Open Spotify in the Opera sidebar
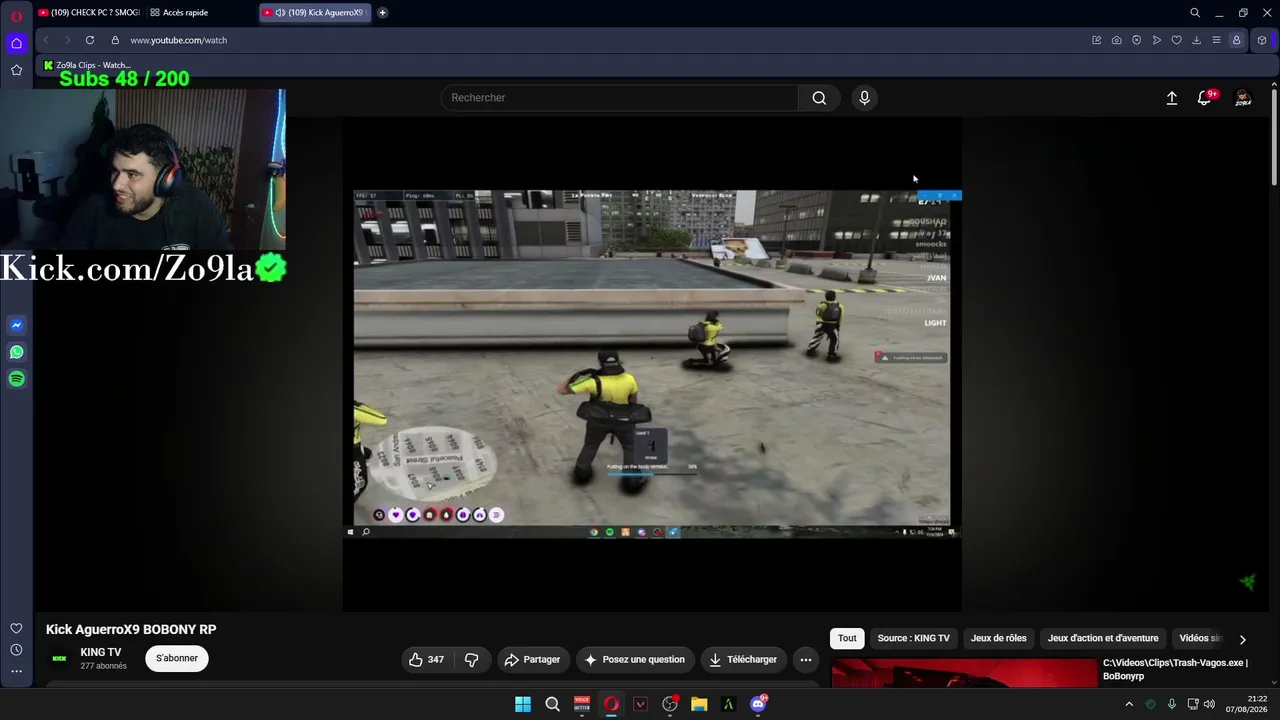Screen dimensions: 1280x720 click(x=17, y=379)
